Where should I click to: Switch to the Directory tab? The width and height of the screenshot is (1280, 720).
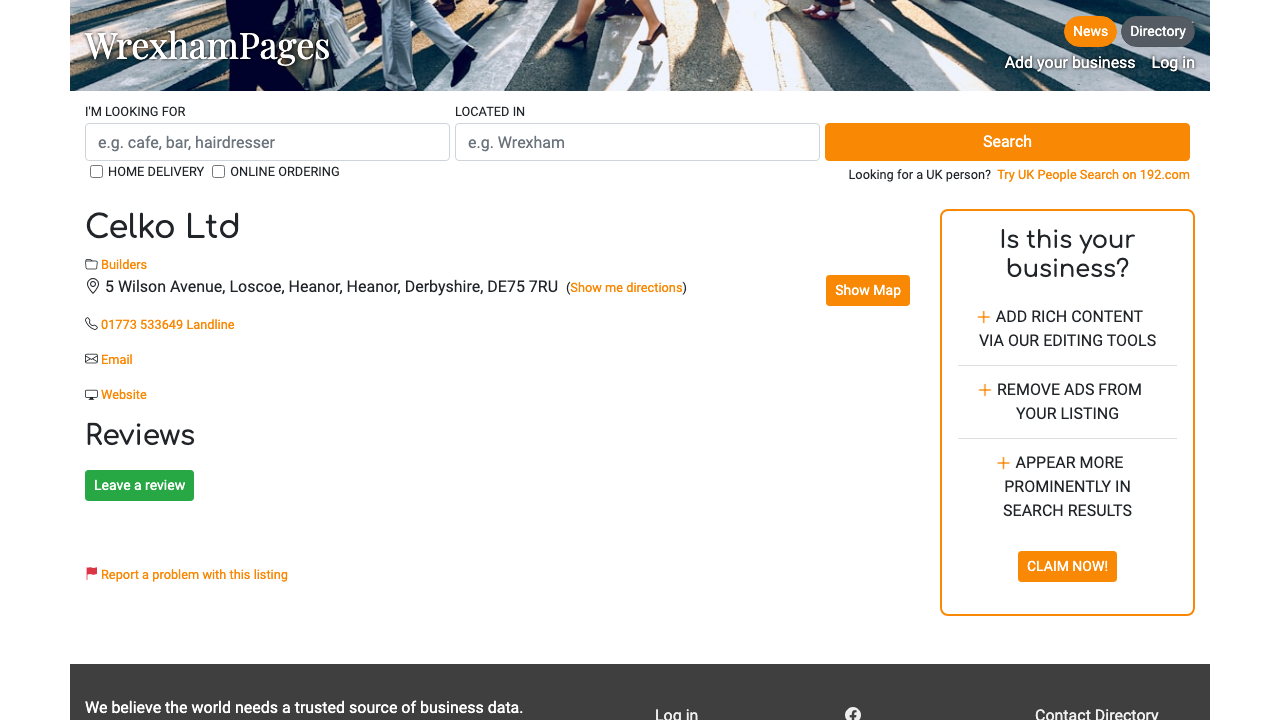tap(1157, 31)
